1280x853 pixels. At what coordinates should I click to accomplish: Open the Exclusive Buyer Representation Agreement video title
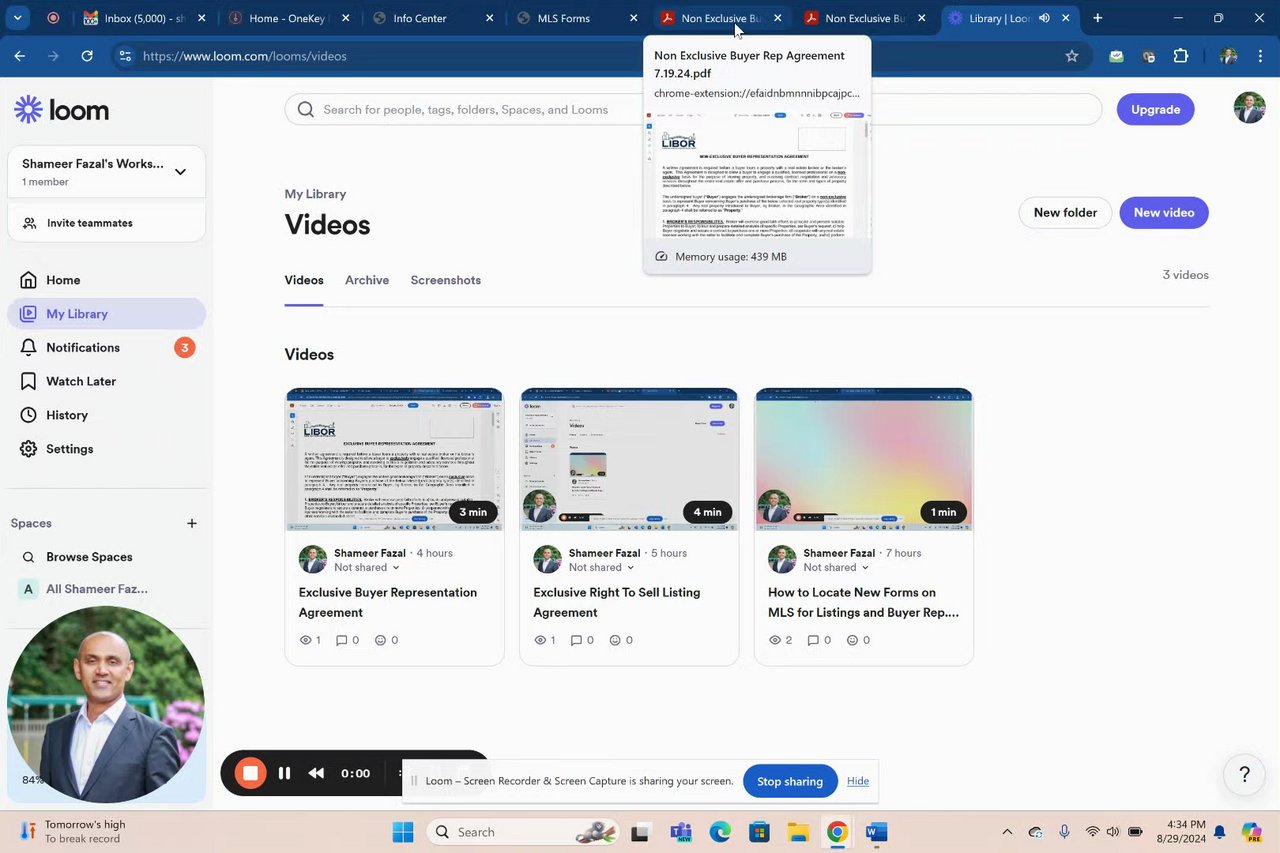[x=388, y=602]
